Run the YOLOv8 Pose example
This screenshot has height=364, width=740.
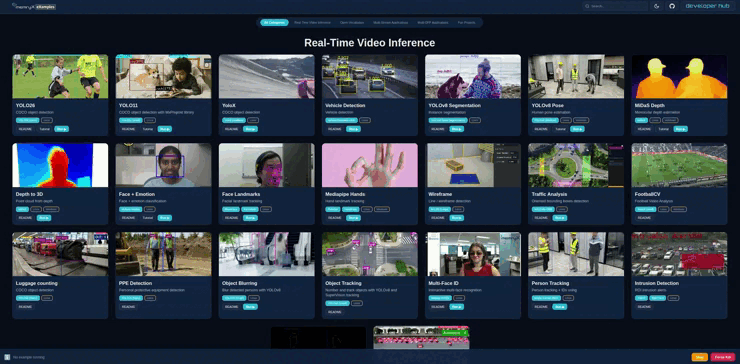[x=577, y=129]
